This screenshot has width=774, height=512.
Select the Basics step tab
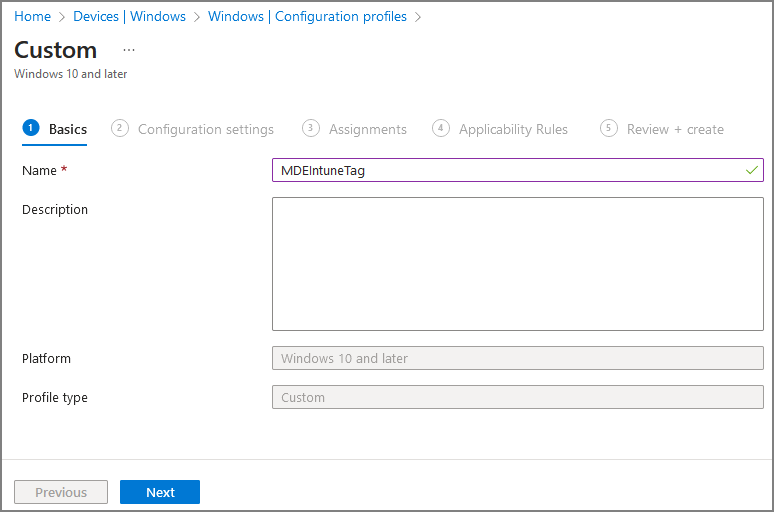pyautogui.click(x=55, y=129)
